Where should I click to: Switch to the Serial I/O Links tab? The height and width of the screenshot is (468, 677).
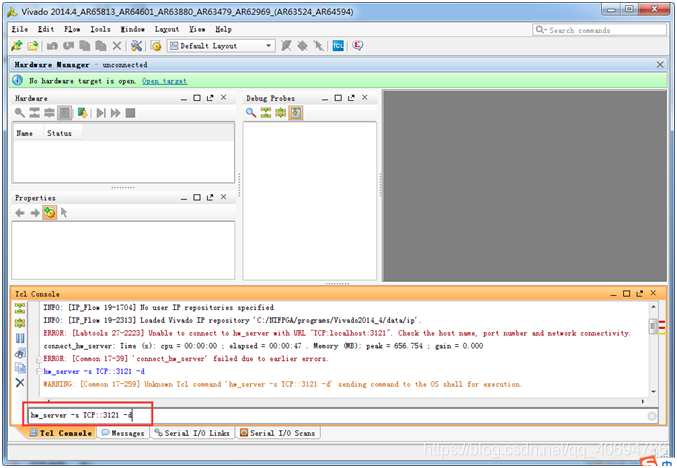[x=192, y=433]
